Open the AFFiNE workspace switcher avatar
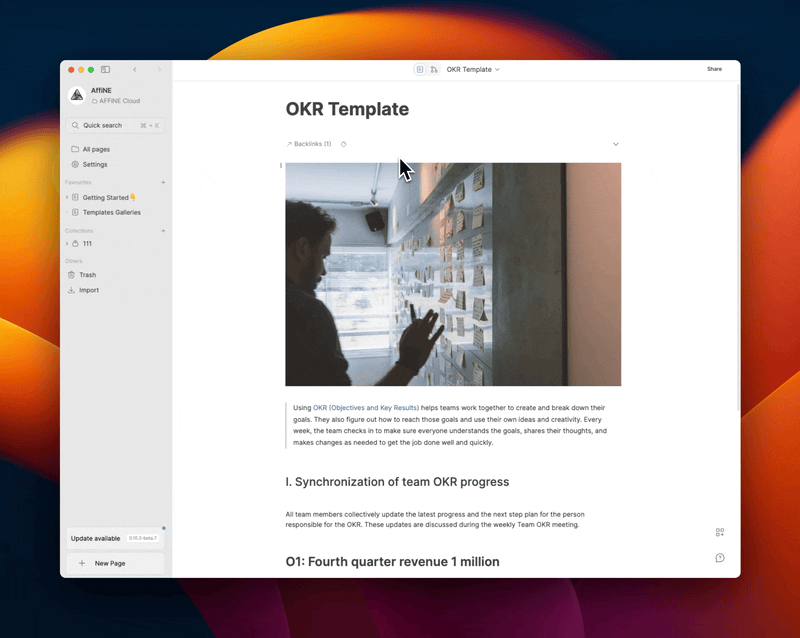The width and height of the screenshot is (800, 638). pos(77,95)
